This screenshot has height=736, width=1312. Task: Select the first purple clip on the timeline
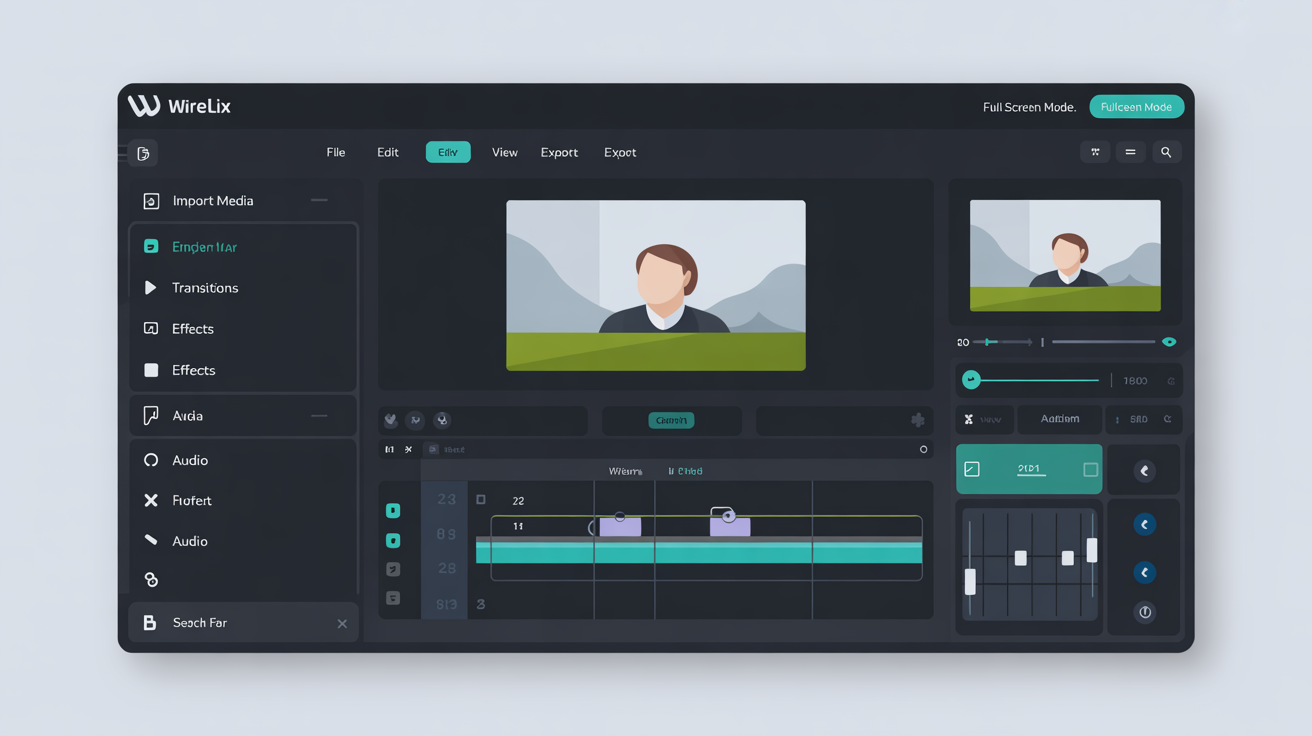pyautogui.click(x=620, y=526)
